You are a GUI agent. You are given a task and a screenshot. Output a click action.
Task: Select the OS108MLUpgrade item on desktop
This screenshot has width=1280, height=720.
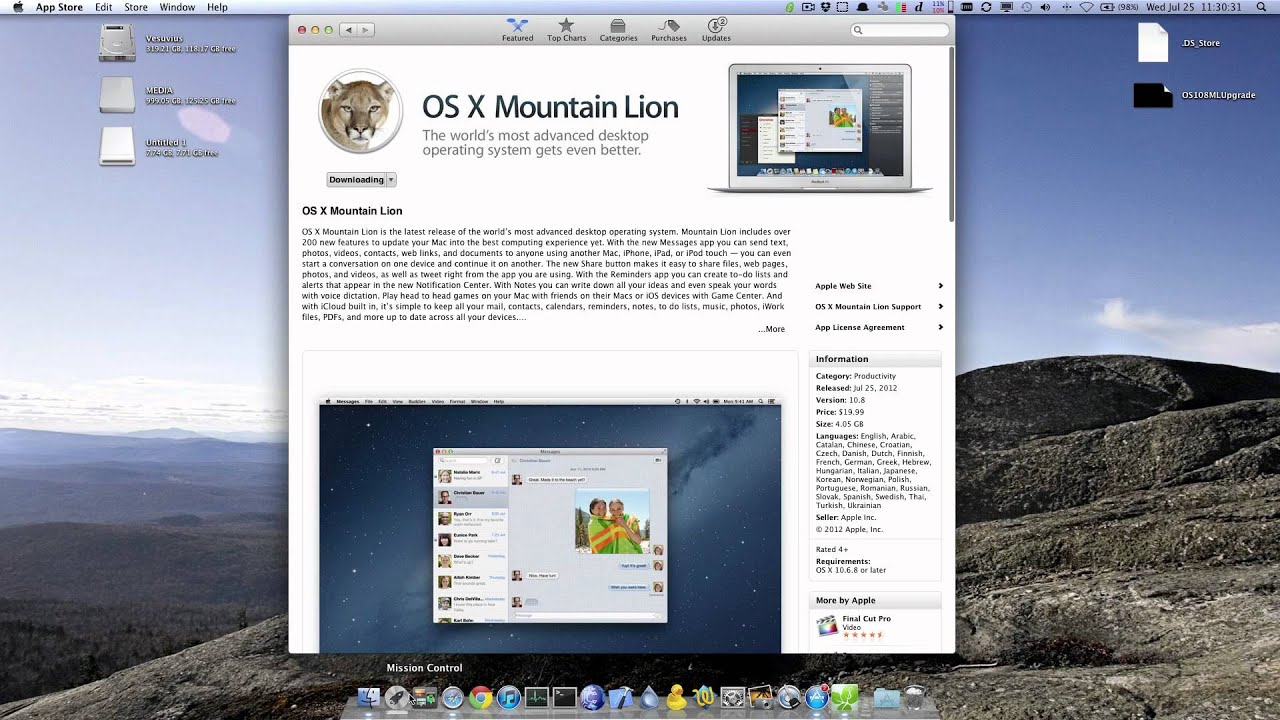[1153, 95]
